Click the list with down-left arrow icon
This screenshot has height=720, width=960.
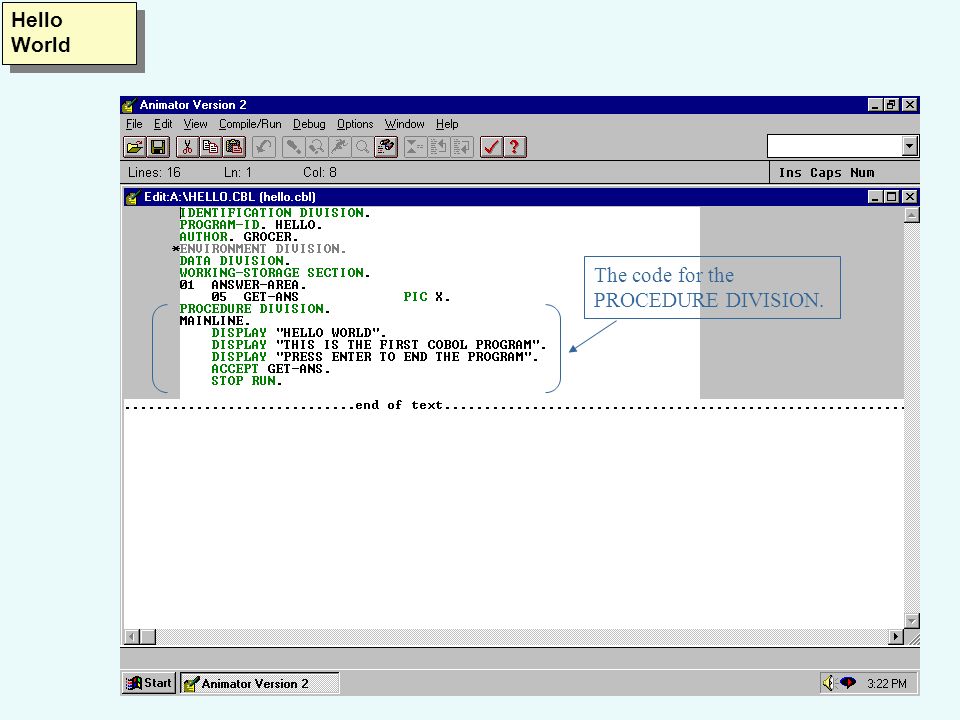point(462,147)
